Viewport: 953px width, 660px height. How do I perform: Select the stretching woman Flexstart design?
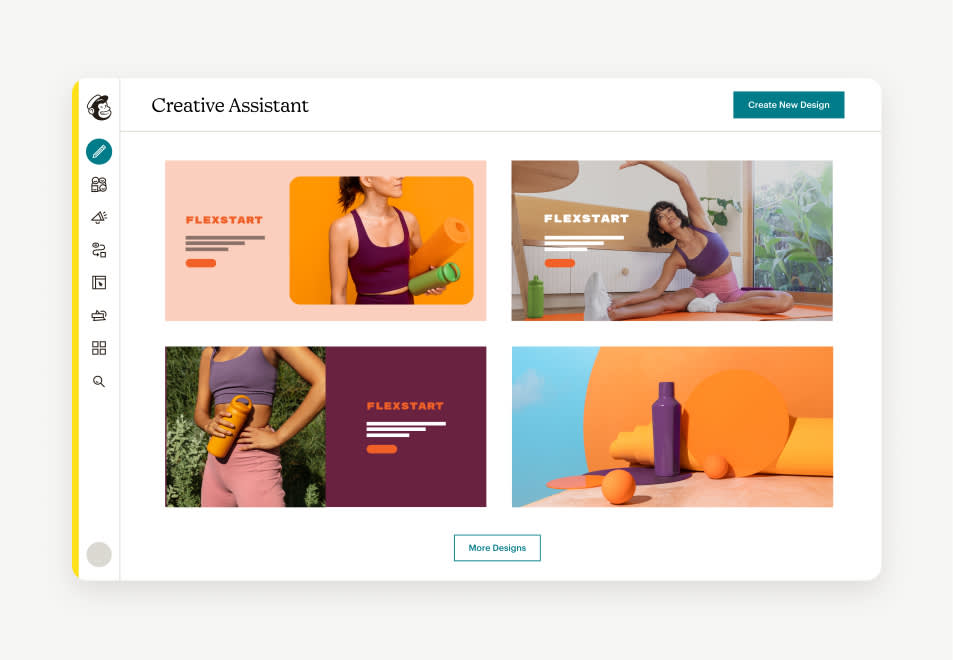(672, 241)
